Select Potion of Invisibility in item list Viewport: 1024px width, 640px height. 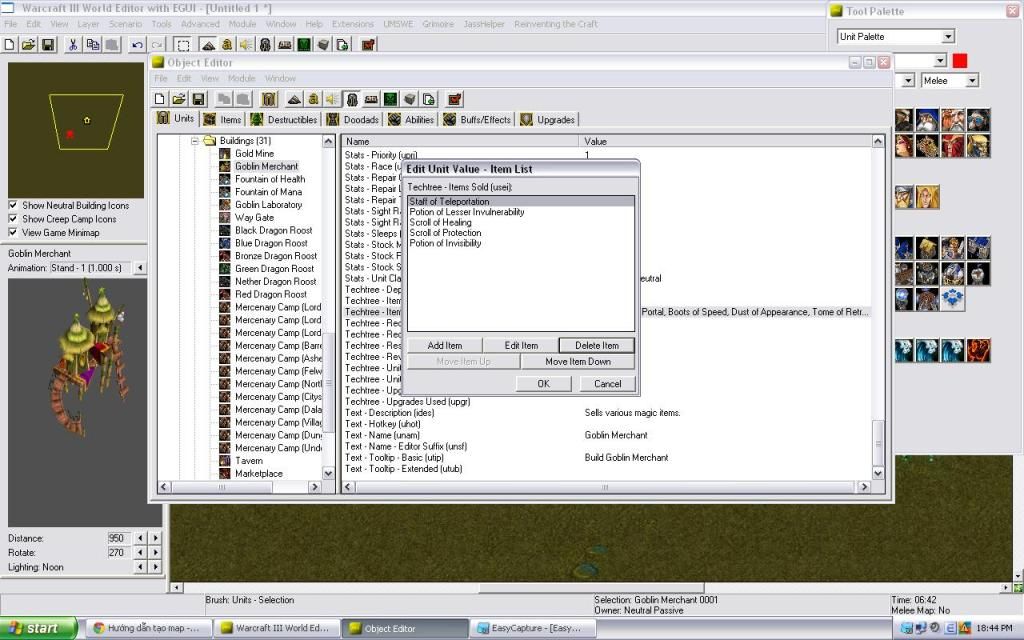pyautogui.click(x=445, y=243)
